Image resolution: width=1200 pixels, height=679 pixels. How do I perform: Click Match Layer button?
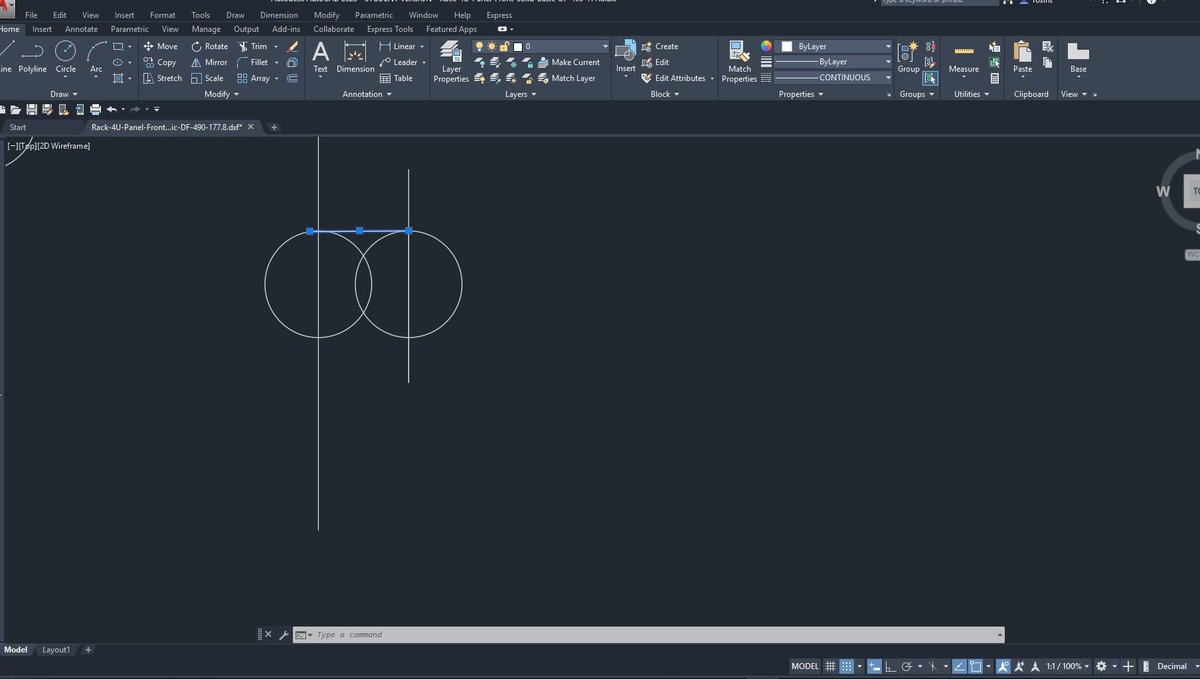coord(566,78)
